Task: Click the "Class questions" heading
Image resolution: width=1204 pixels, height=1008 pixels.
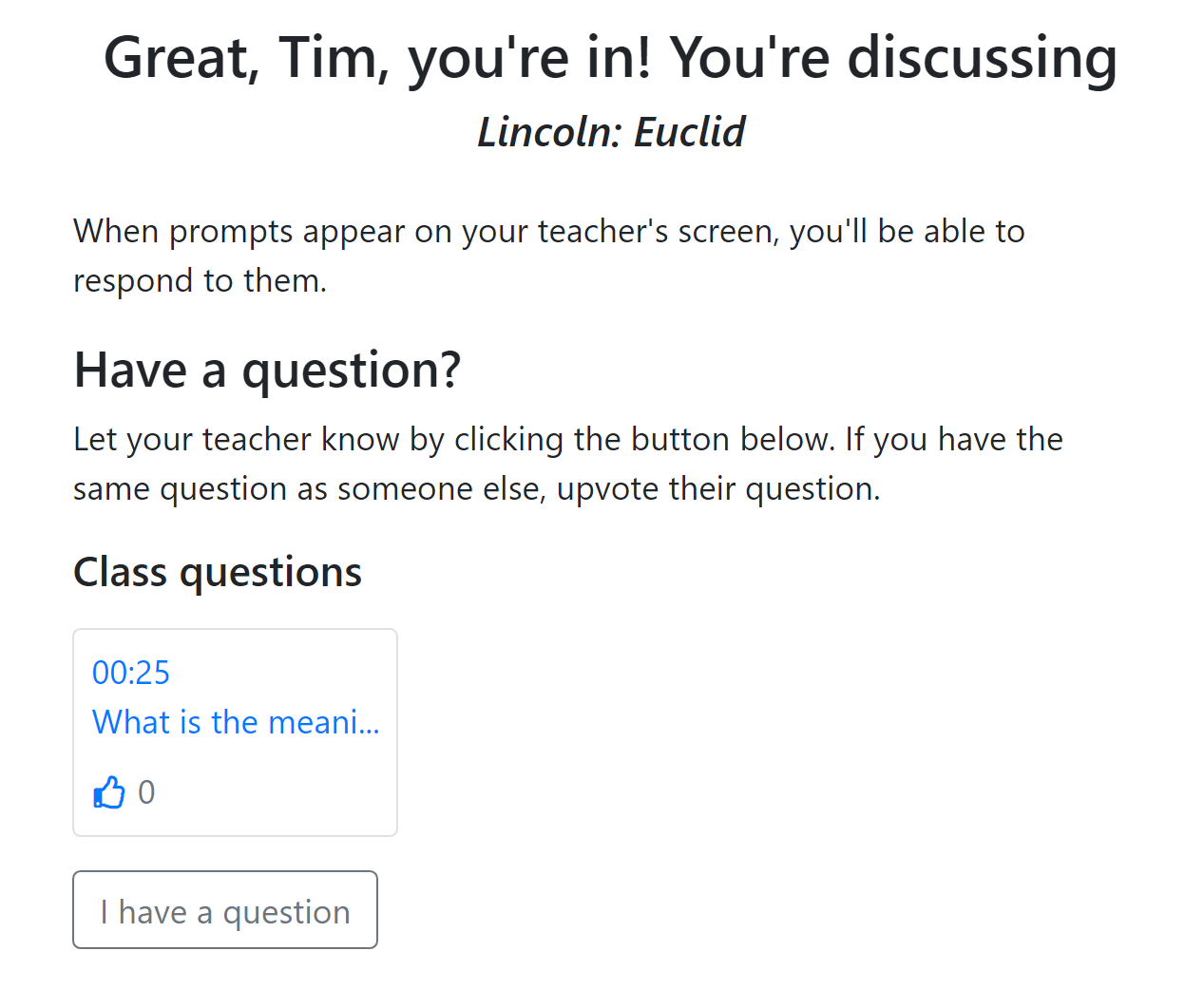Action: tap(218, 572)
